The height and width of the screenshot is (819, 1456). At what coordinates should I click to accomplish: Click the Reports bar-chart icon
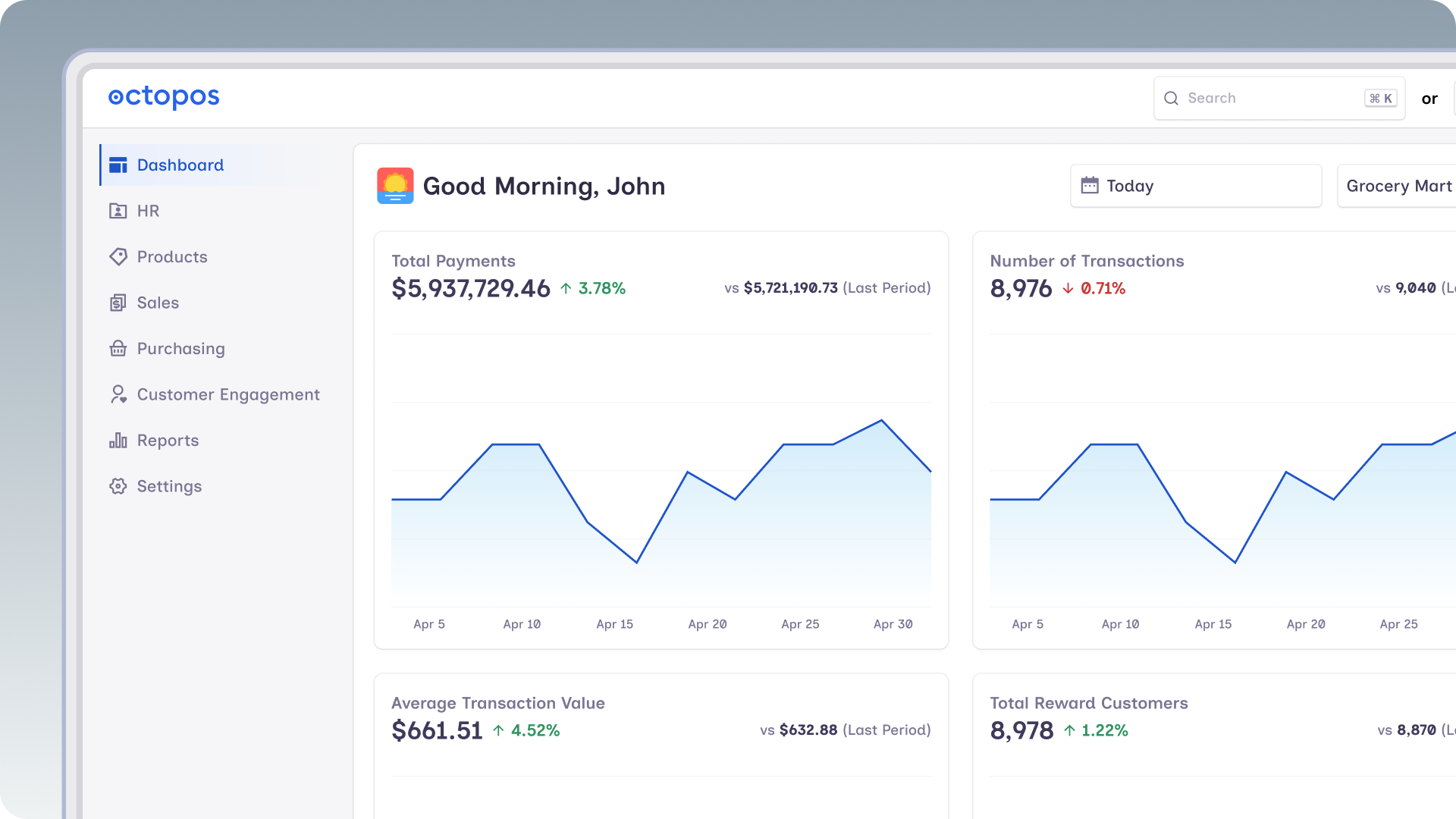(118, 441)
